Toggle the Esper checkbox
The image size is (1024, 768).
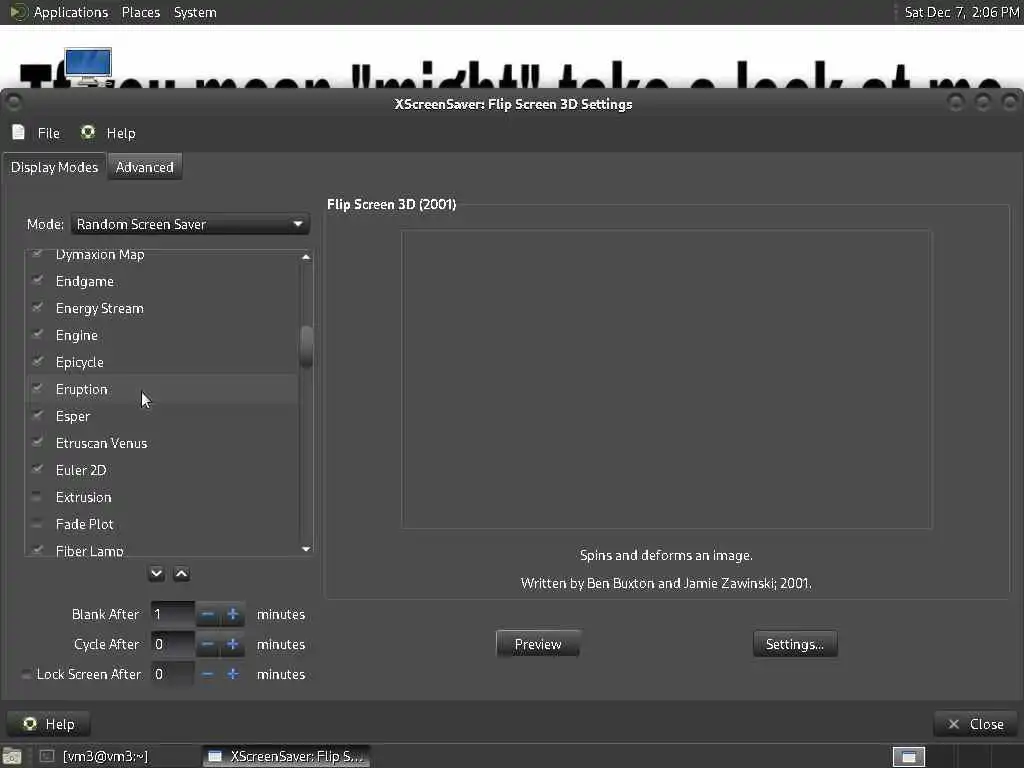point(37,416)
